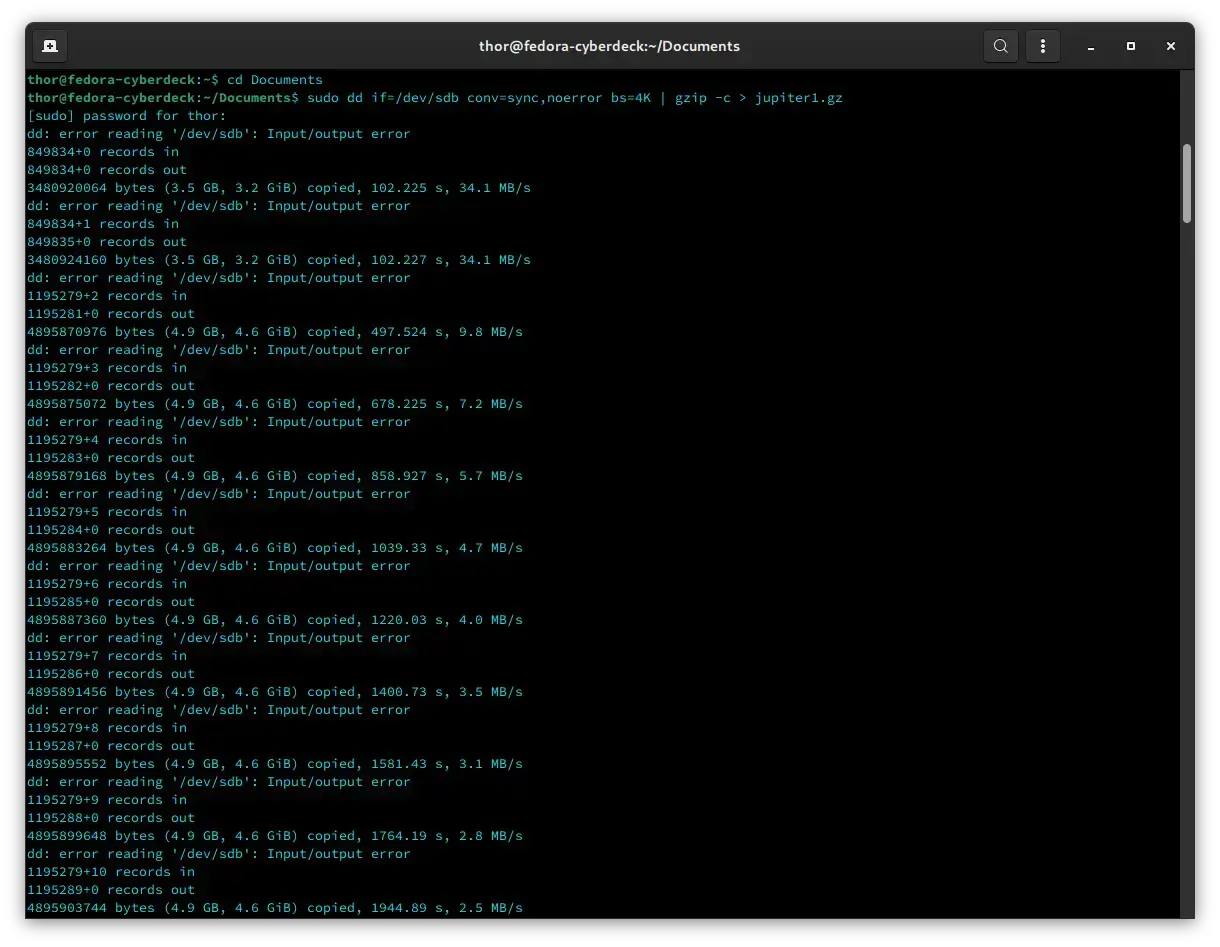Click '849834+0 records out' line
1220x947 pixels.
point(107,169)
